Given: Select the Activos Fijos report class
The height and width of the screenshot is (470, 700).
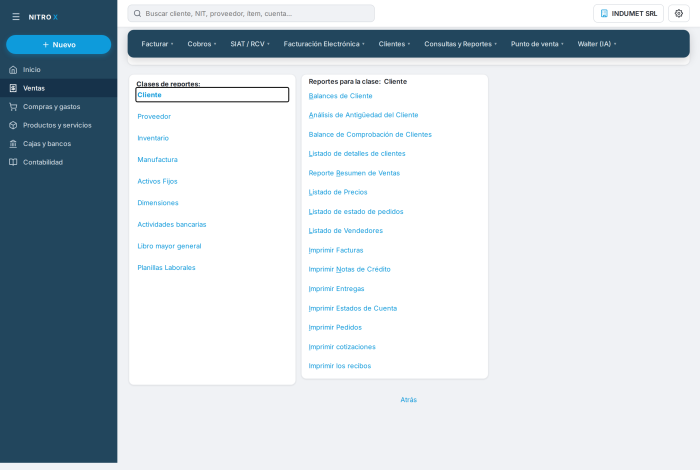Looking at the screenshot, I should click(158, 181).
